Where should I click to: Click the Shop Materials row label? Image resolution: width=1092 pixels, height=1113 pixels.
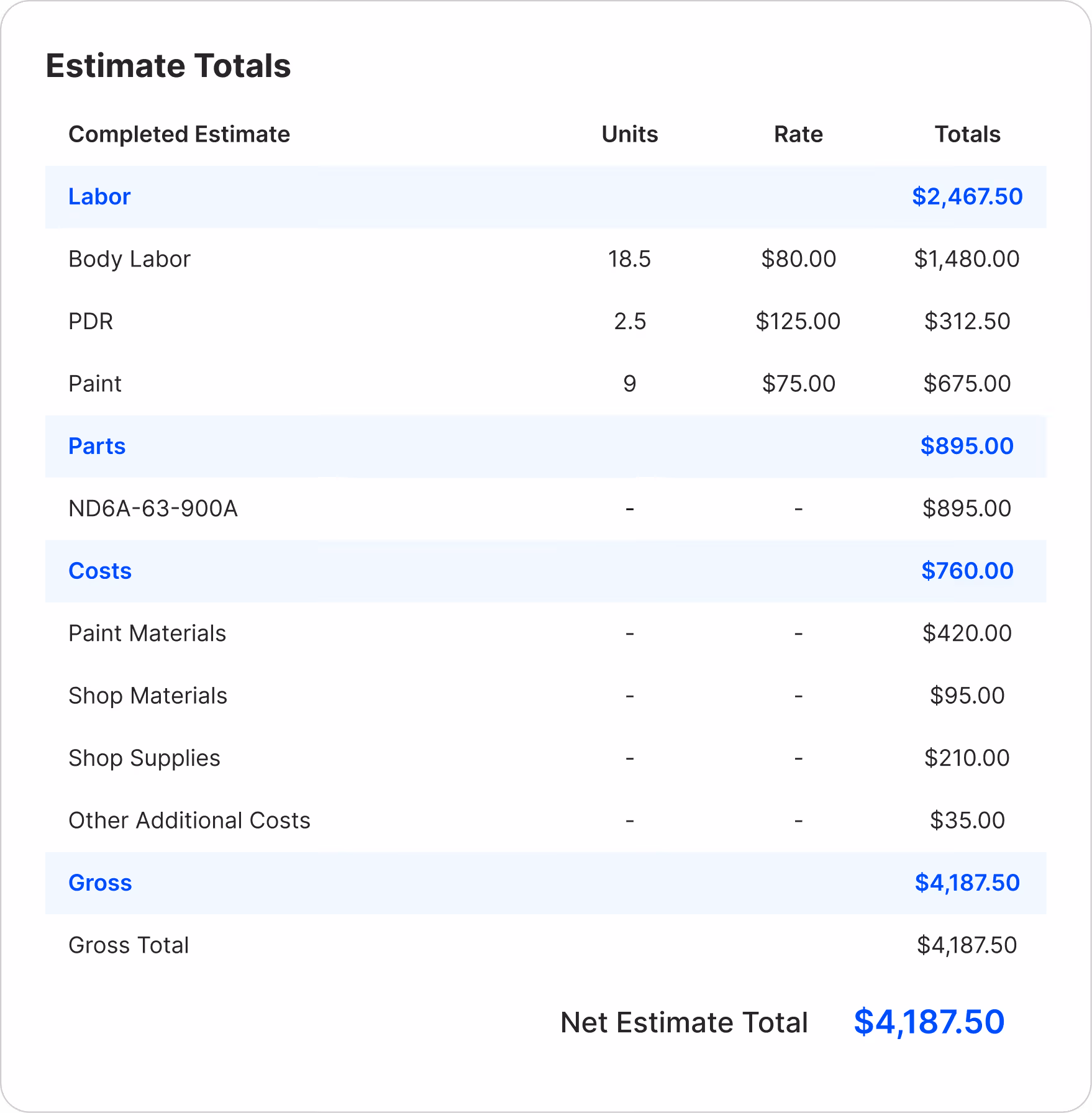pyautogui.click(x=148, y=696)
